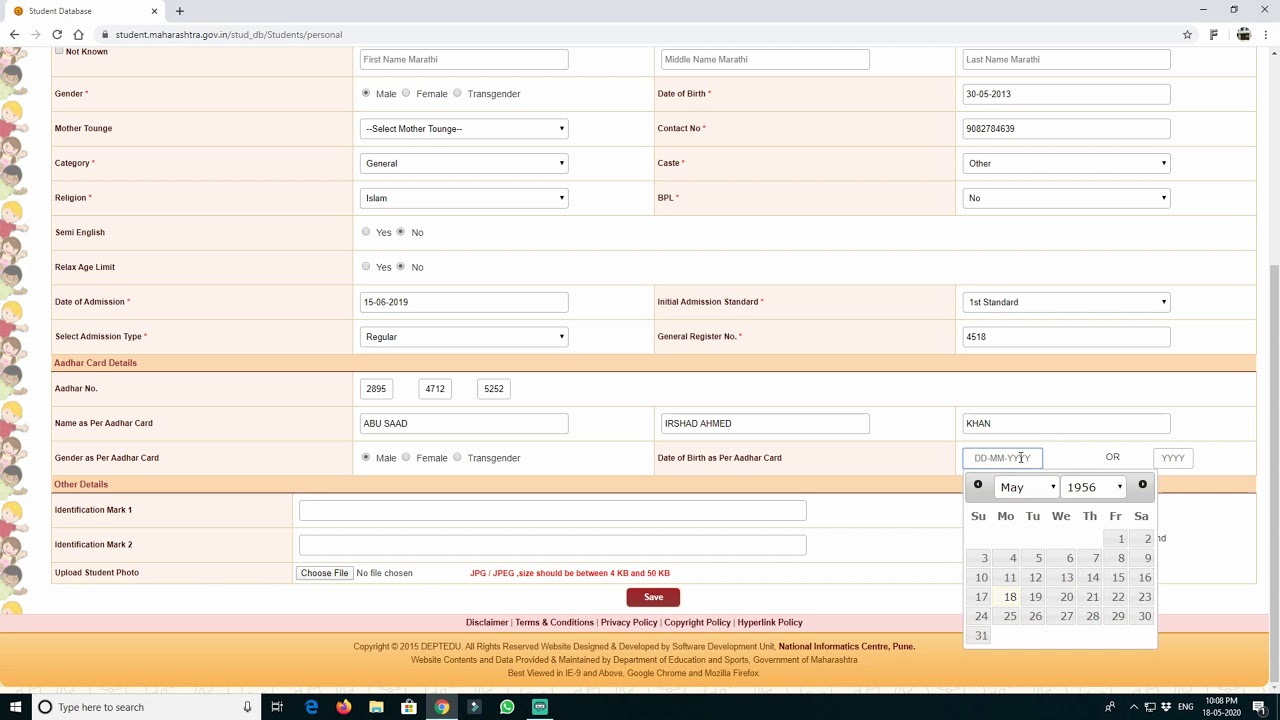Open WhatsApp from the taskbar
This screenshot has width=1280, height=720.
coord(507,707)
